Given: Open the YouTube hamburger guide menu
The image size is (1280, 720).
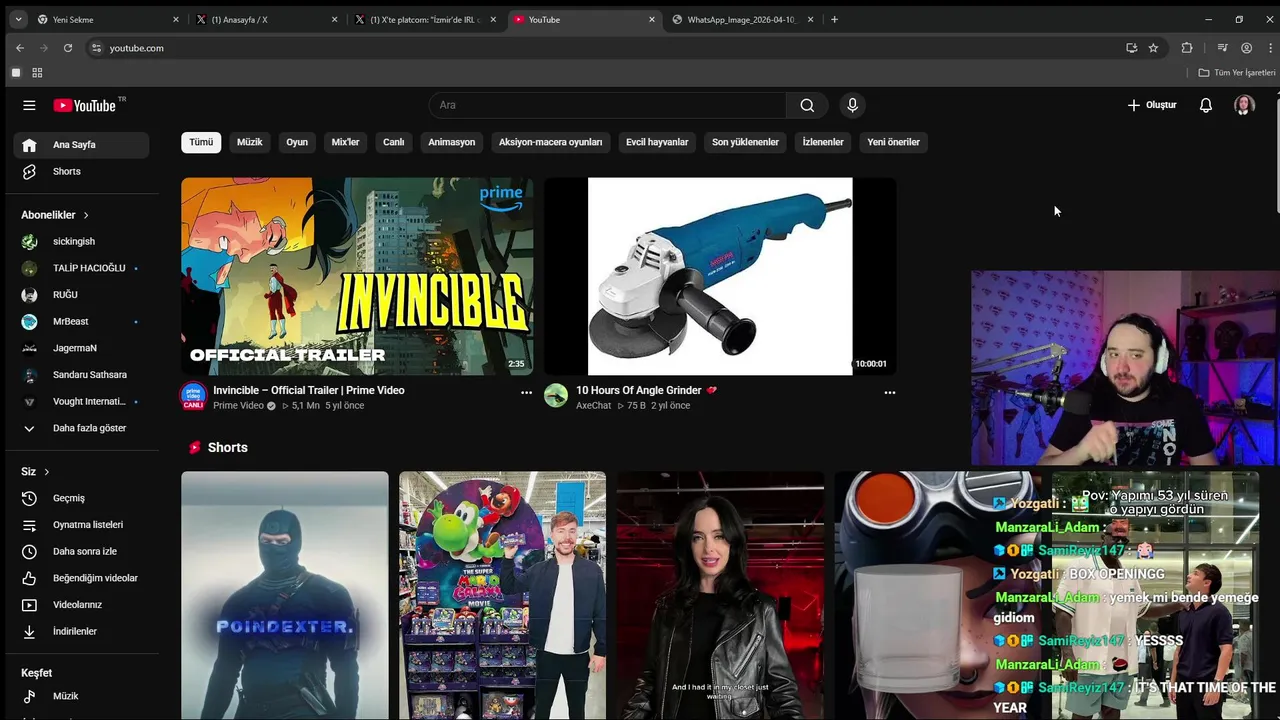Looking at the screenshot, I should click(x=29, y=105).
